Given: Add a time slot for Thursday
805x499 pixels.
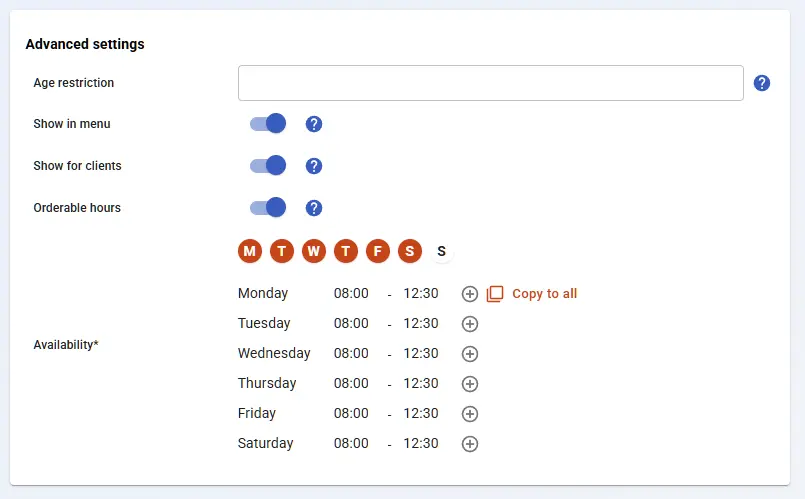Looking at the screenshot, I should (x=470, y=384).
